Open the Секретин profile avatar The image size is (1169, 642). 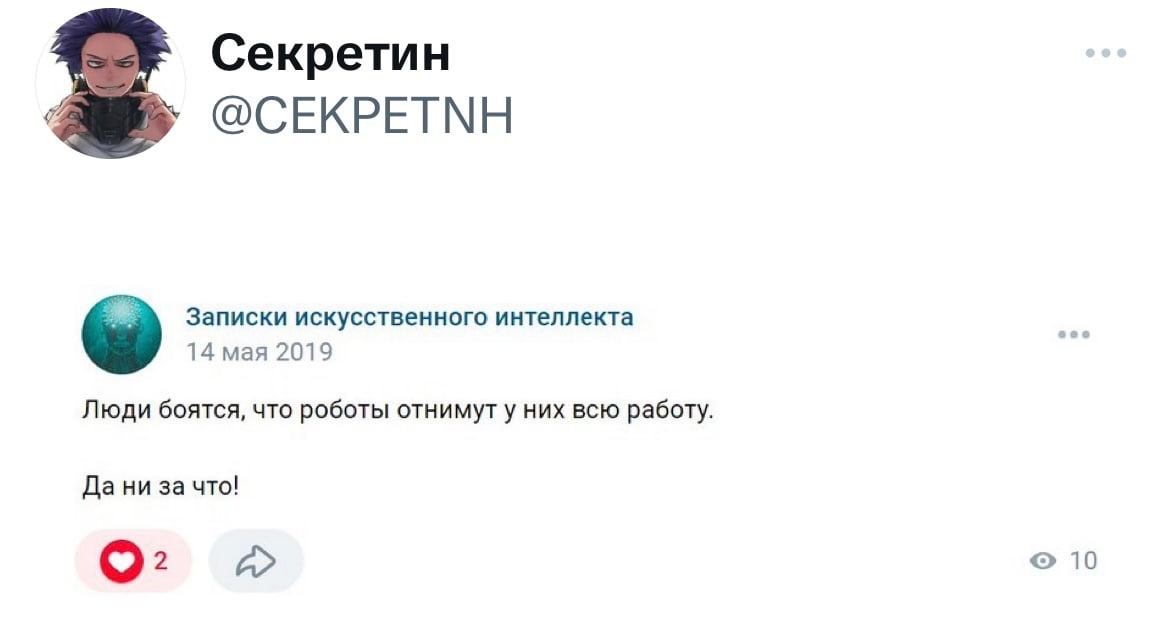click(x=110, y=83)
